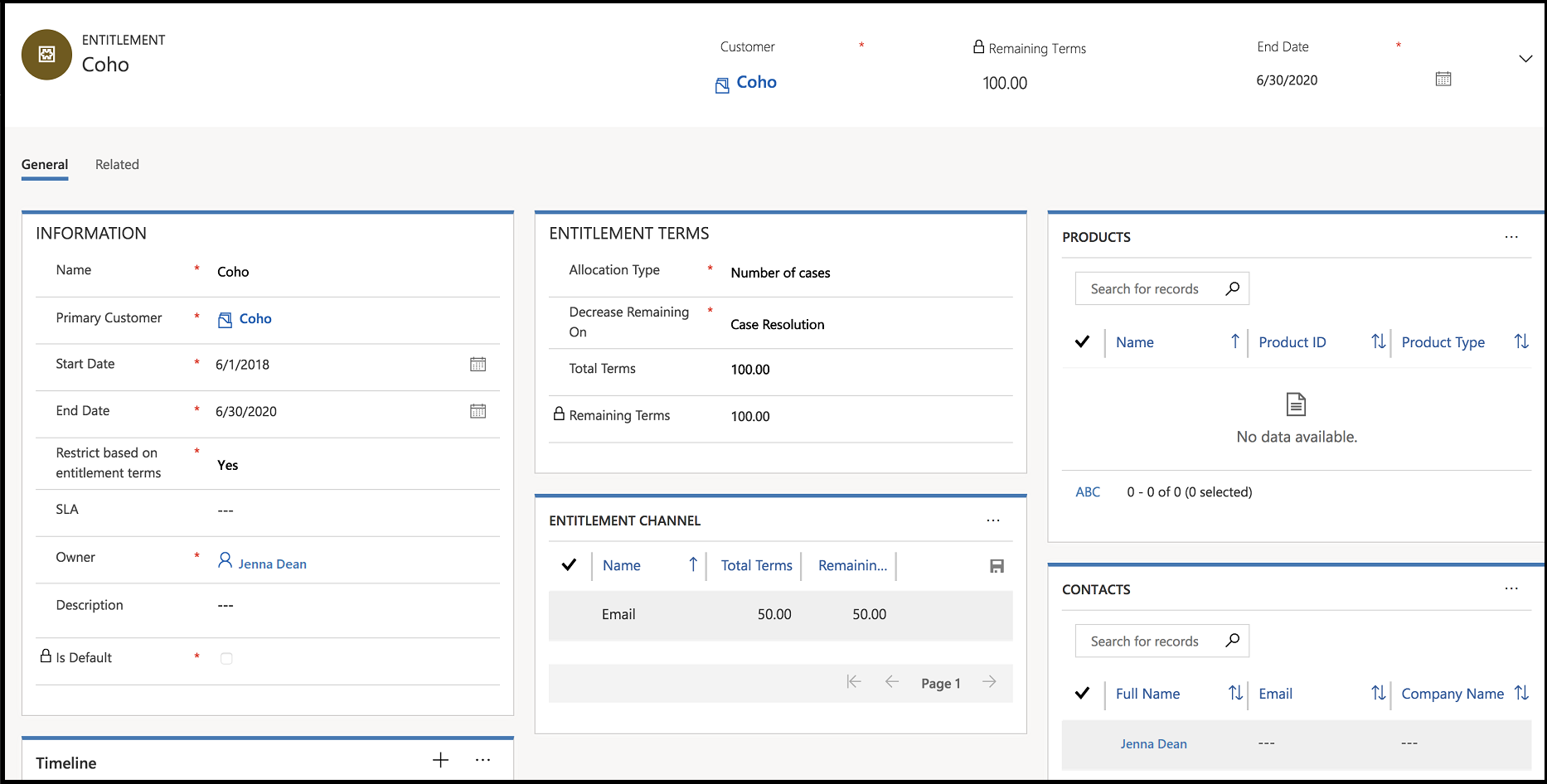Open Primary Customer Coho link
The width and height of the screenshot is (1547, 784).
[255, 318]
